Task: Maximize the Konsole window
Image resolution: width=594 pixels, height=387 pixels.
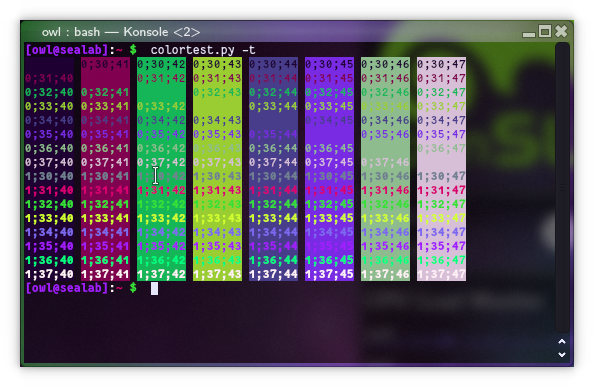Action: (545, 31)
